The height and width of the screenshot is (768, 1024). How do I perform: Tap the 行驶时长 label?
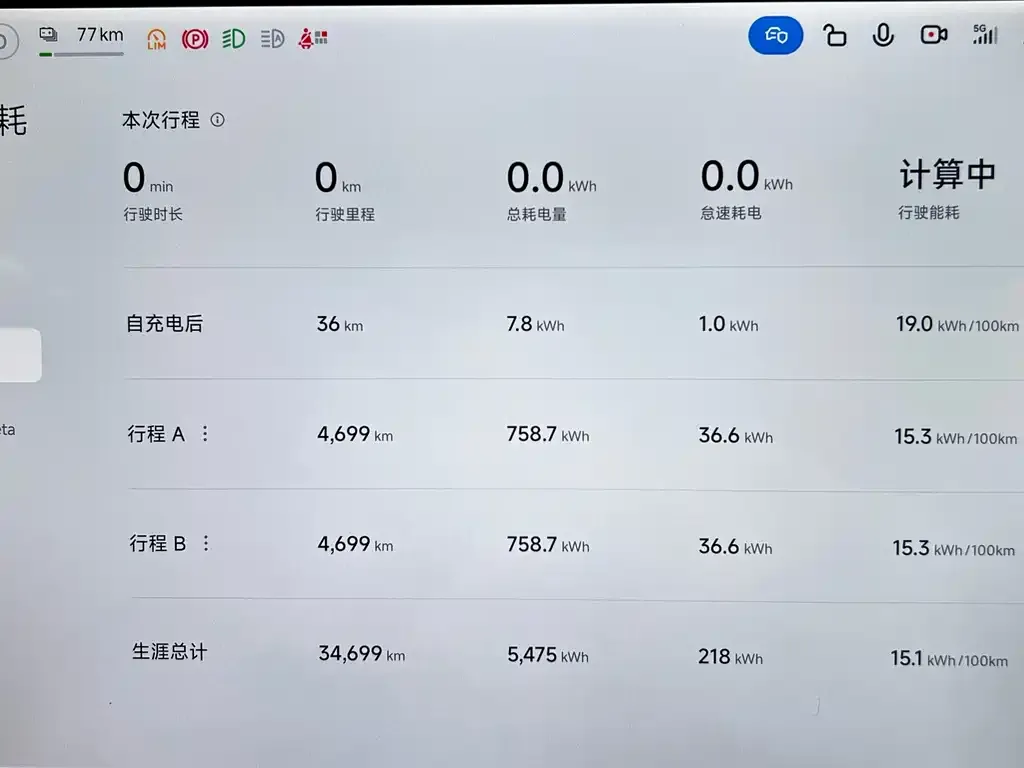coord(153,214)
